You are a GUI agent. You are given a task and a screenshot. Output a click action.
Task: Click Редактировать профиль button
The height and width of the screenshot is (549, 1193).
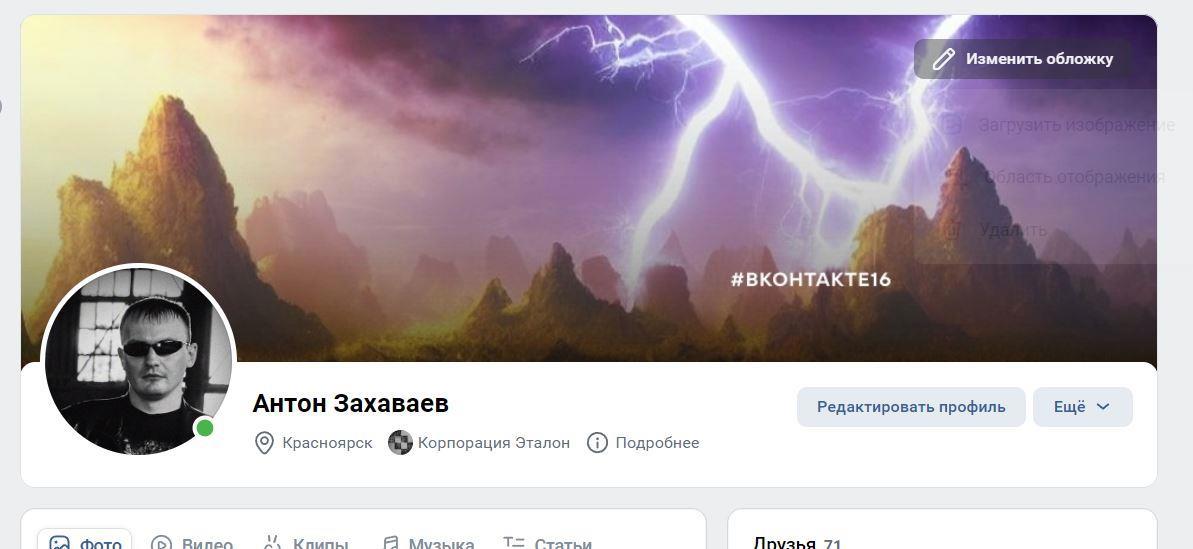click(911, 407)
